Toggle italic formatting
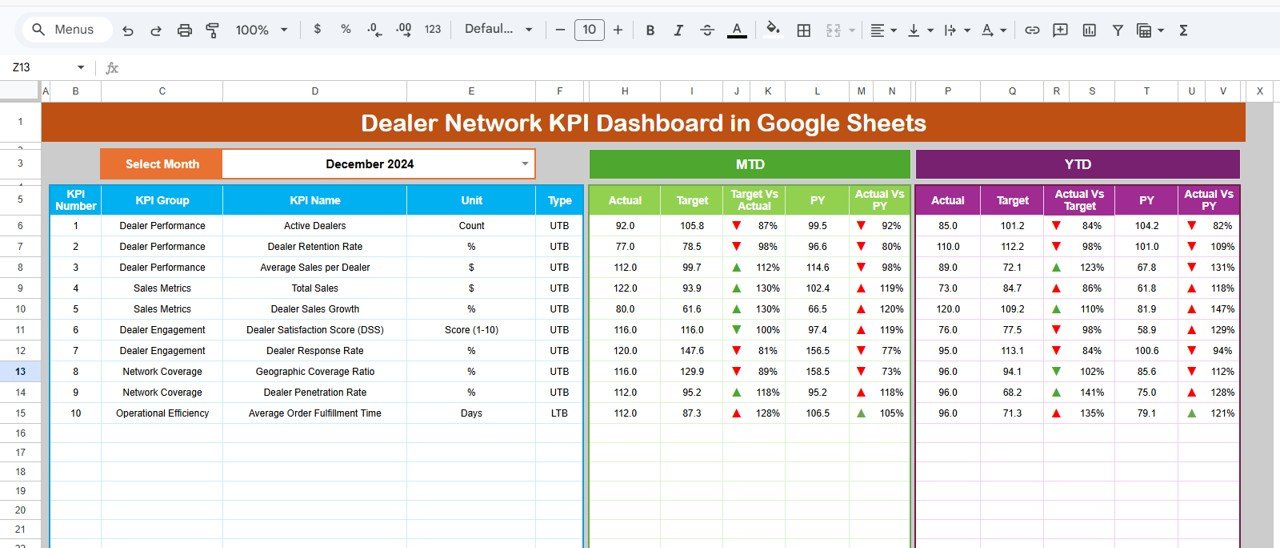The width and height of the screenshot is (1280, 548). pyautogui.click(x=679, y=30)
